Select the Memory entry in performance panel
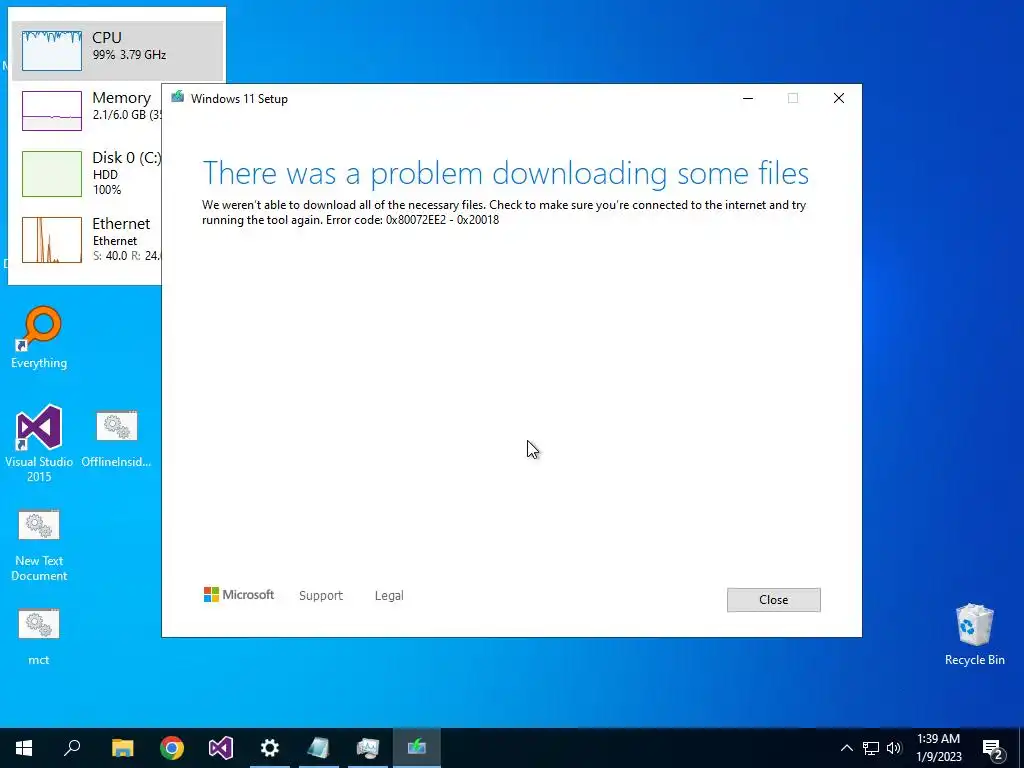 click(x=87, y=110)
